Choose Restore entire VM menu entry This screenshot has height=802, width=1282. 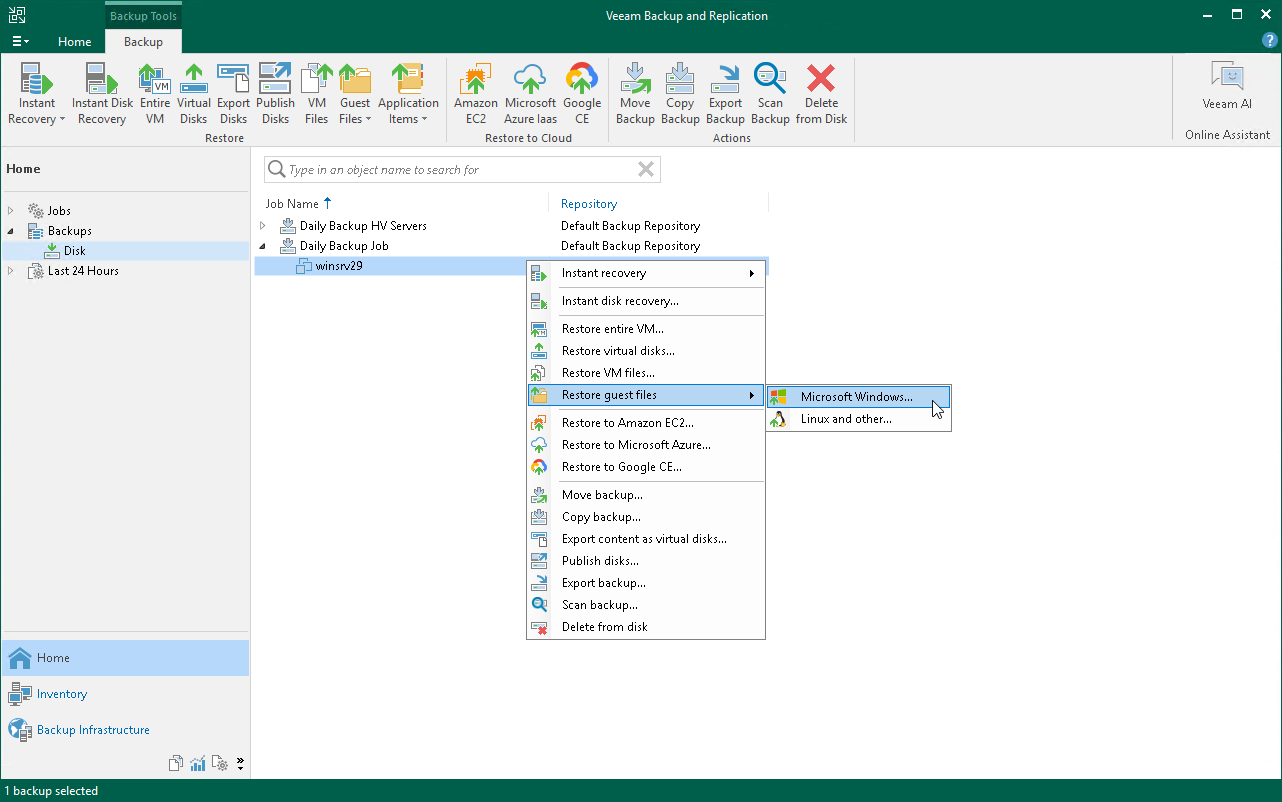[646, 329]
